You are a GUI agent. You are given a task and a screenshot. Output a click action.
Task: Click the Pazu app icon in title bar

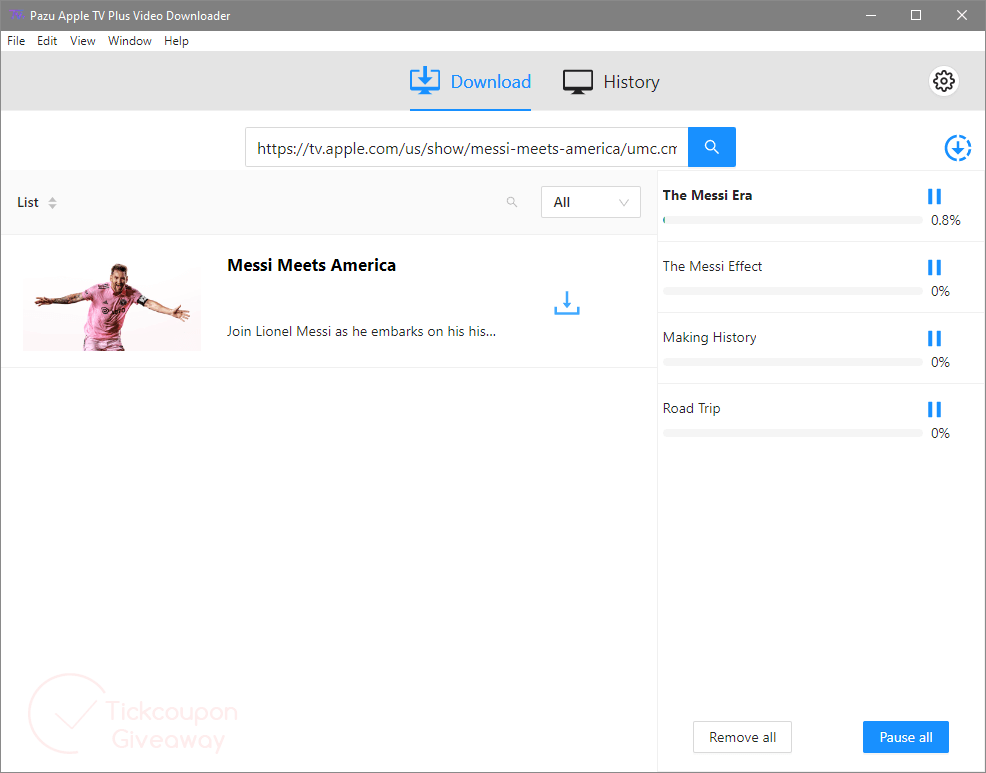[16, 15]
